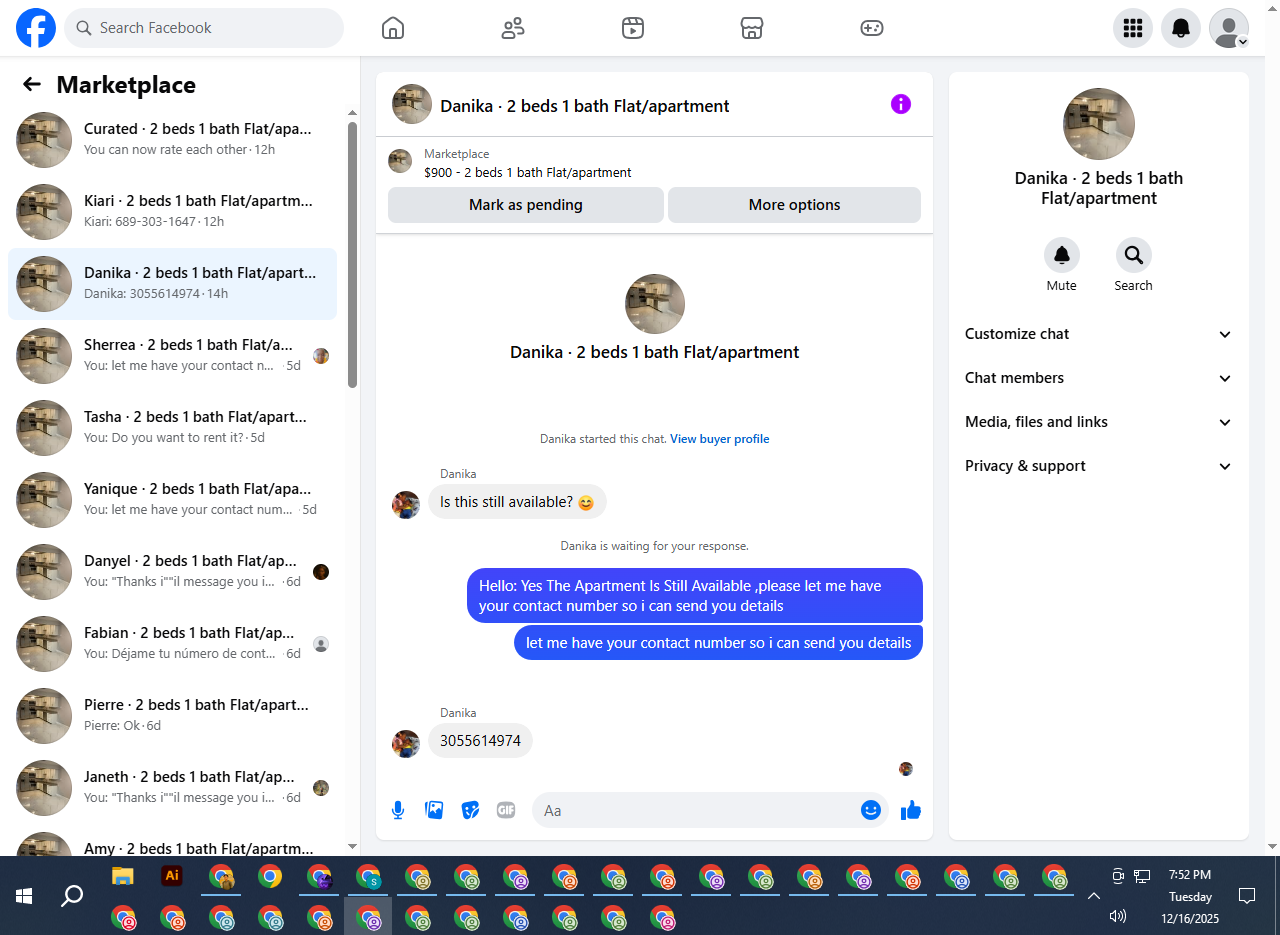Open the Home feed icon
1280x935 pixels.
point(393,28)
